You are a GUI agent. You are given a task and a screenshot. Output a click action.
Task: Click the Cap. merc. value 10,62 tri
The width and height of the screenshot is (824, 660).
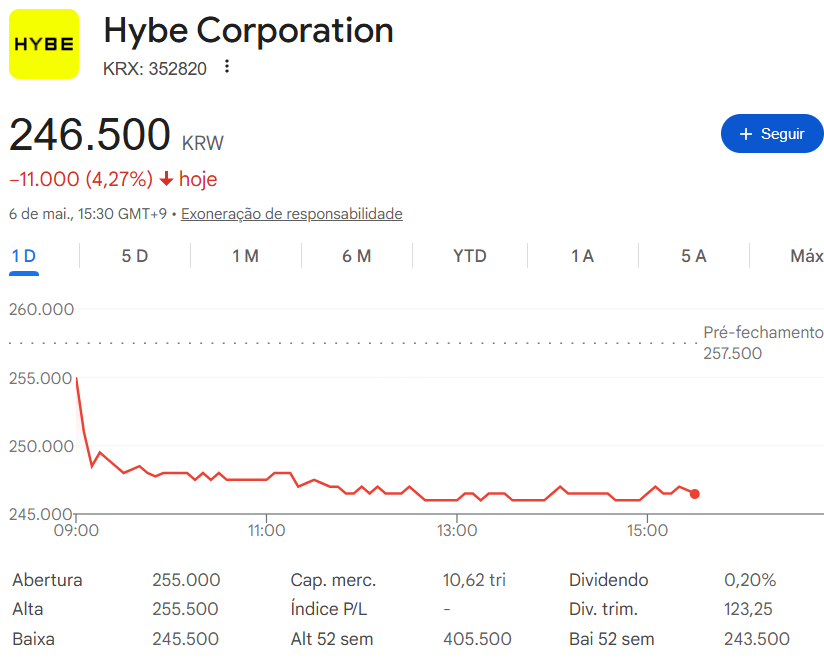pyautogui.click(x=474, y=580)
